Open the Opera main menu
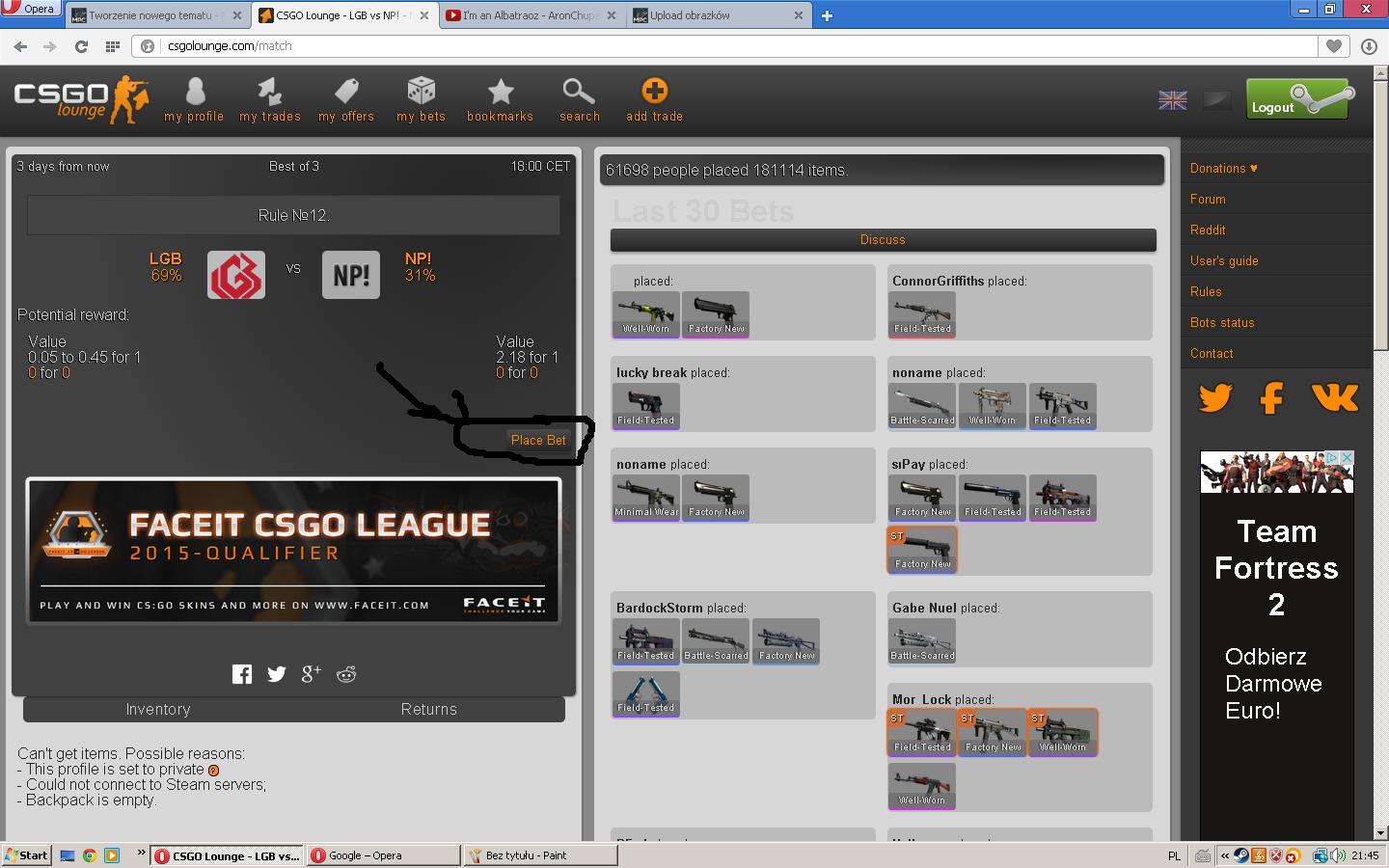Viewport: 1389px width, 868px height. click(x=30, y=9)
